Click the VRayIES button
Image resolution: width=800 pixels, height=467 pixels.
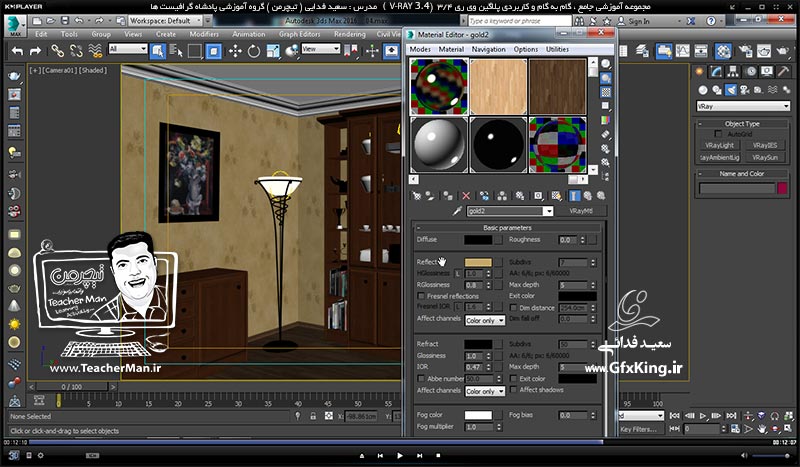[x=765, y=145]
